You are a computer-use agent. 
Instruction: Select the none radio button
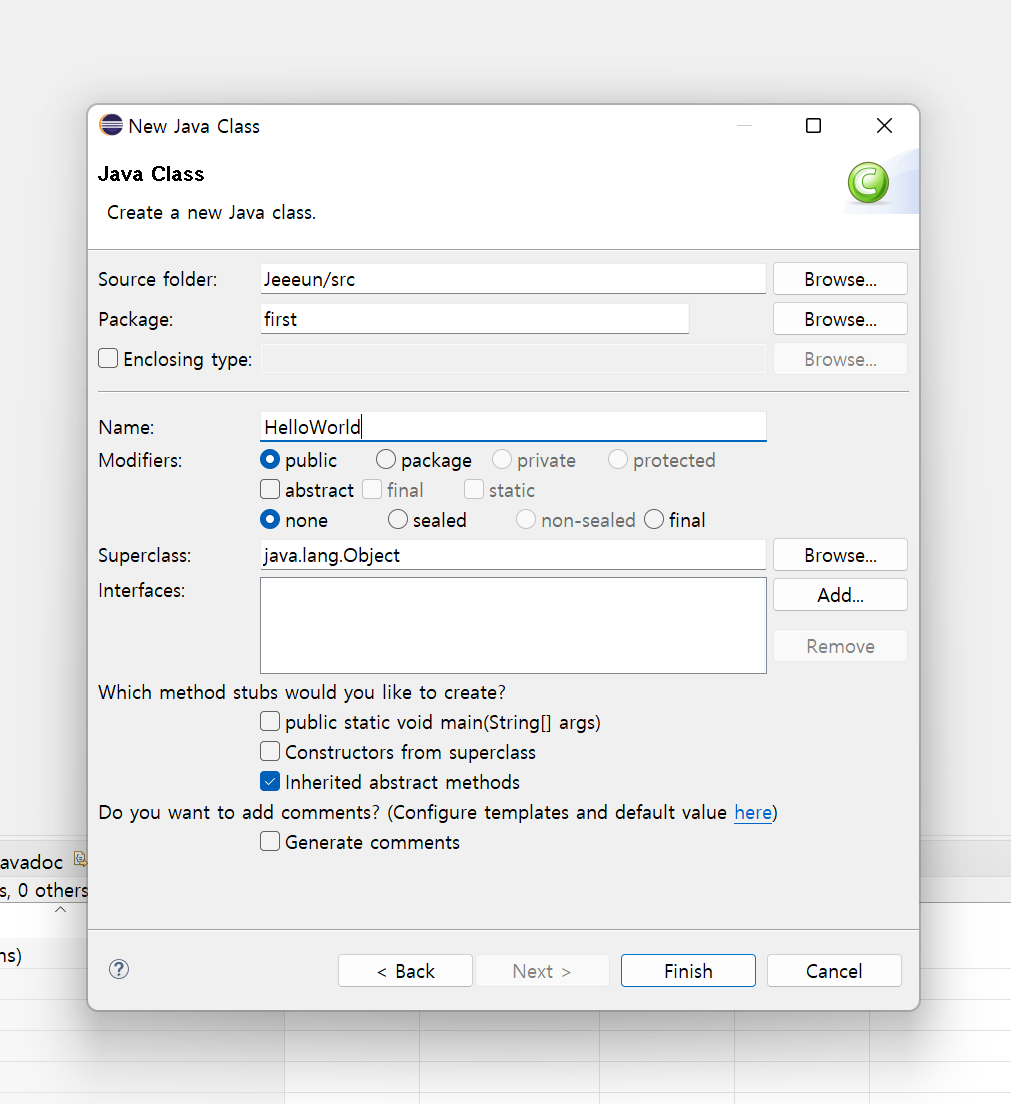click(270, 520)
